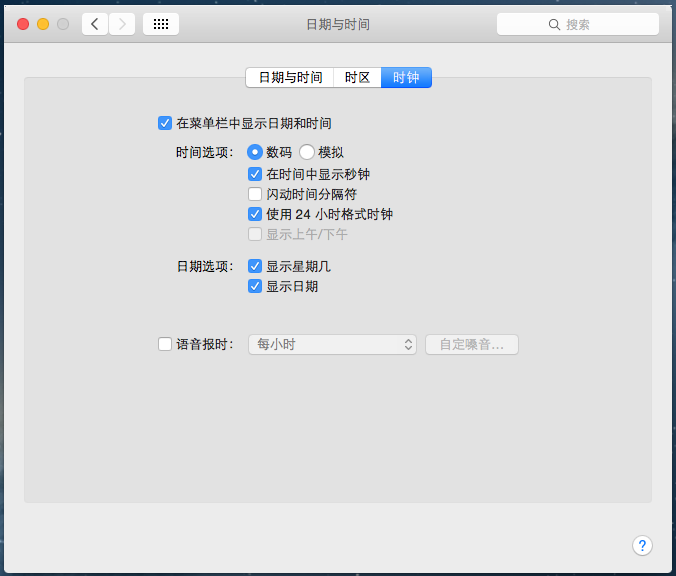
Task: Click the back navigation arrow
Action: (95, 24)
